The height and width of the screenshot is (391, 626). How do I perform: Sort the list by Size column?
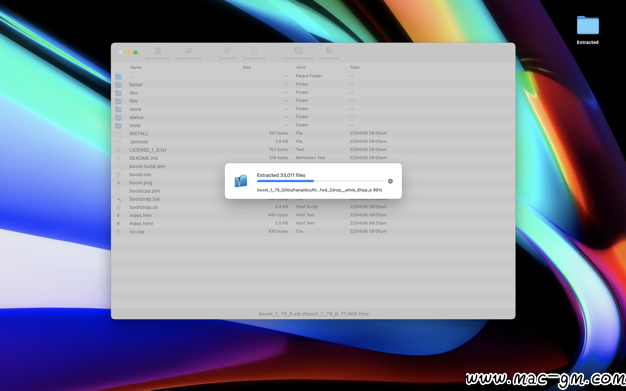click(x=247, y=67)
